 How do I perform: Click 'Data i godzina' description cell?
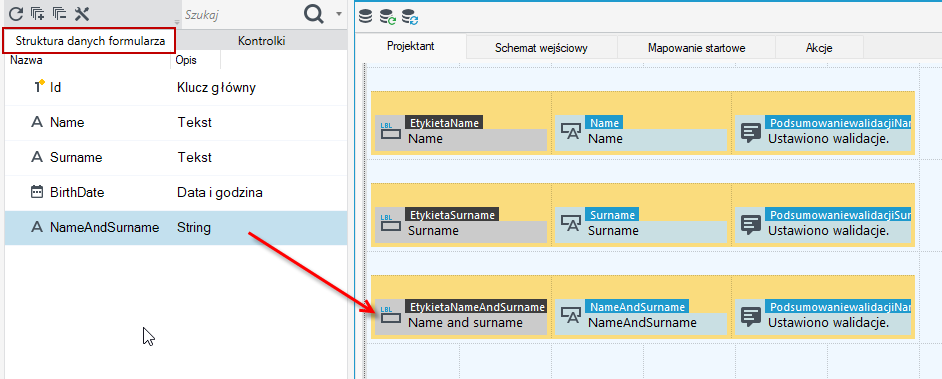click(219, 193)
